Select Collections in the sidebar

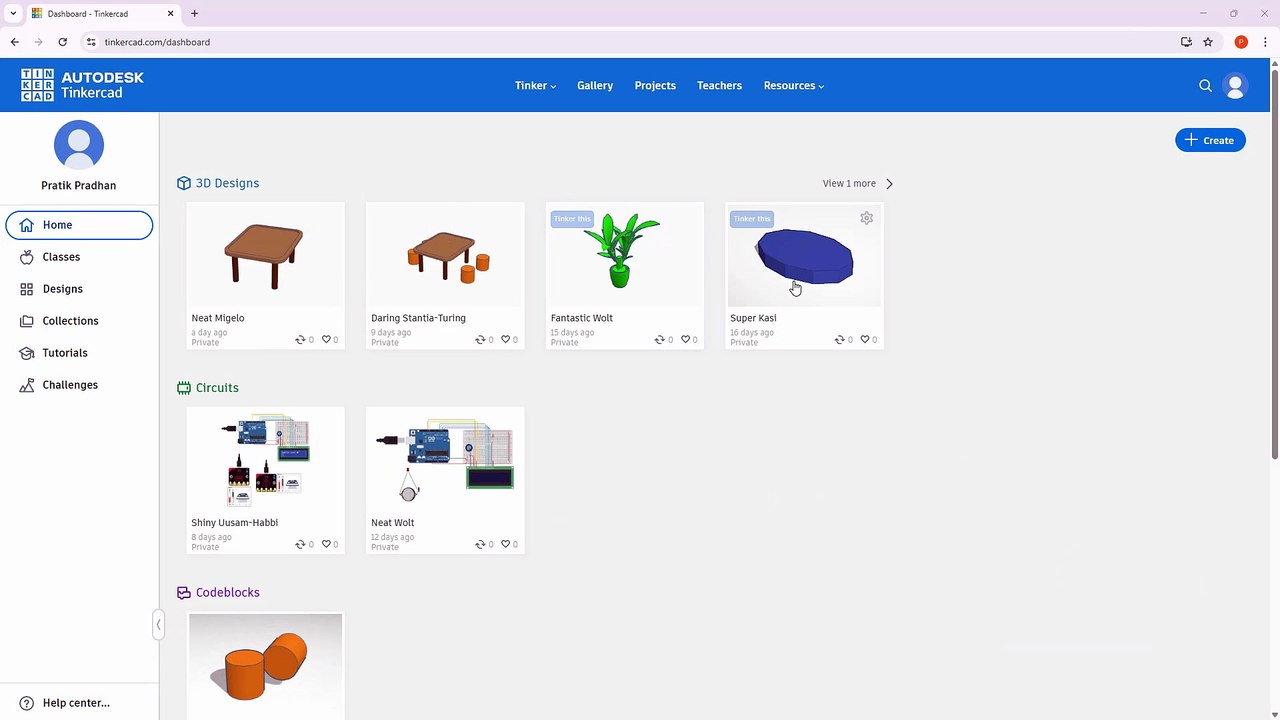click(x=79, y=321)
